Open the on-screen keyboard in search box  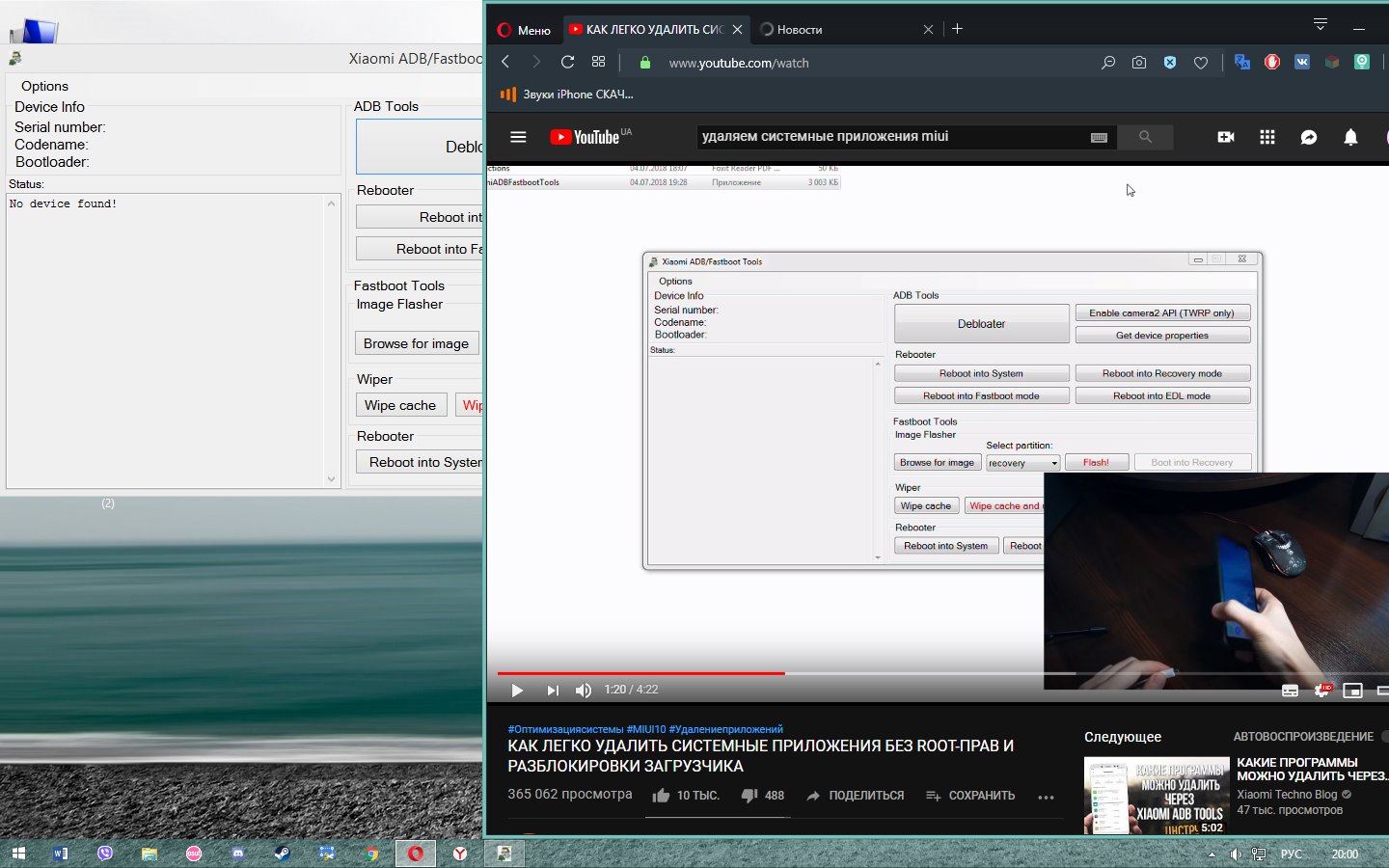(x=1099, y=137)
